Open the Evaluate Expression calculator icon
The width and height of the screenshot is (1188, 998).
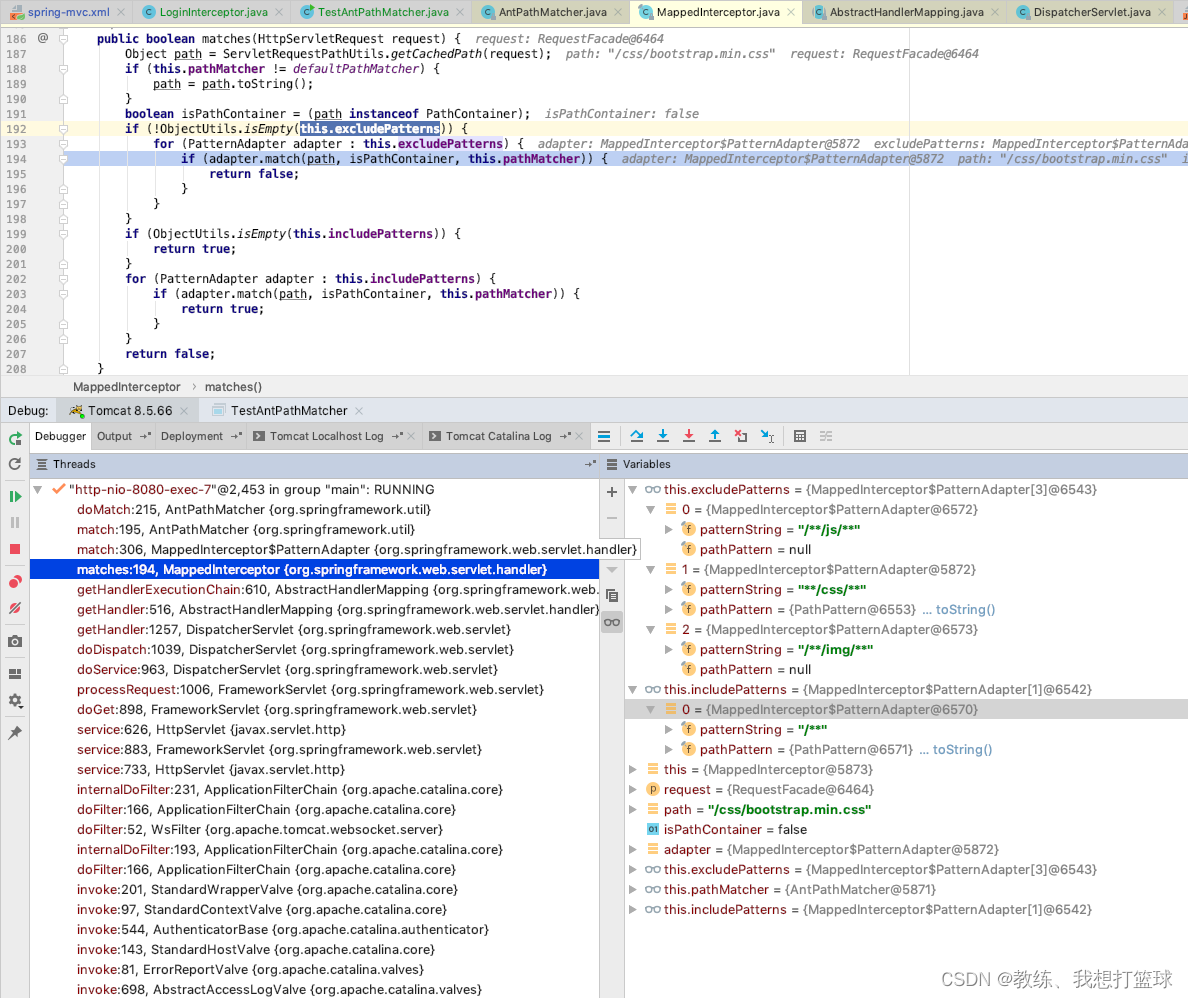(x=802, y=435)
